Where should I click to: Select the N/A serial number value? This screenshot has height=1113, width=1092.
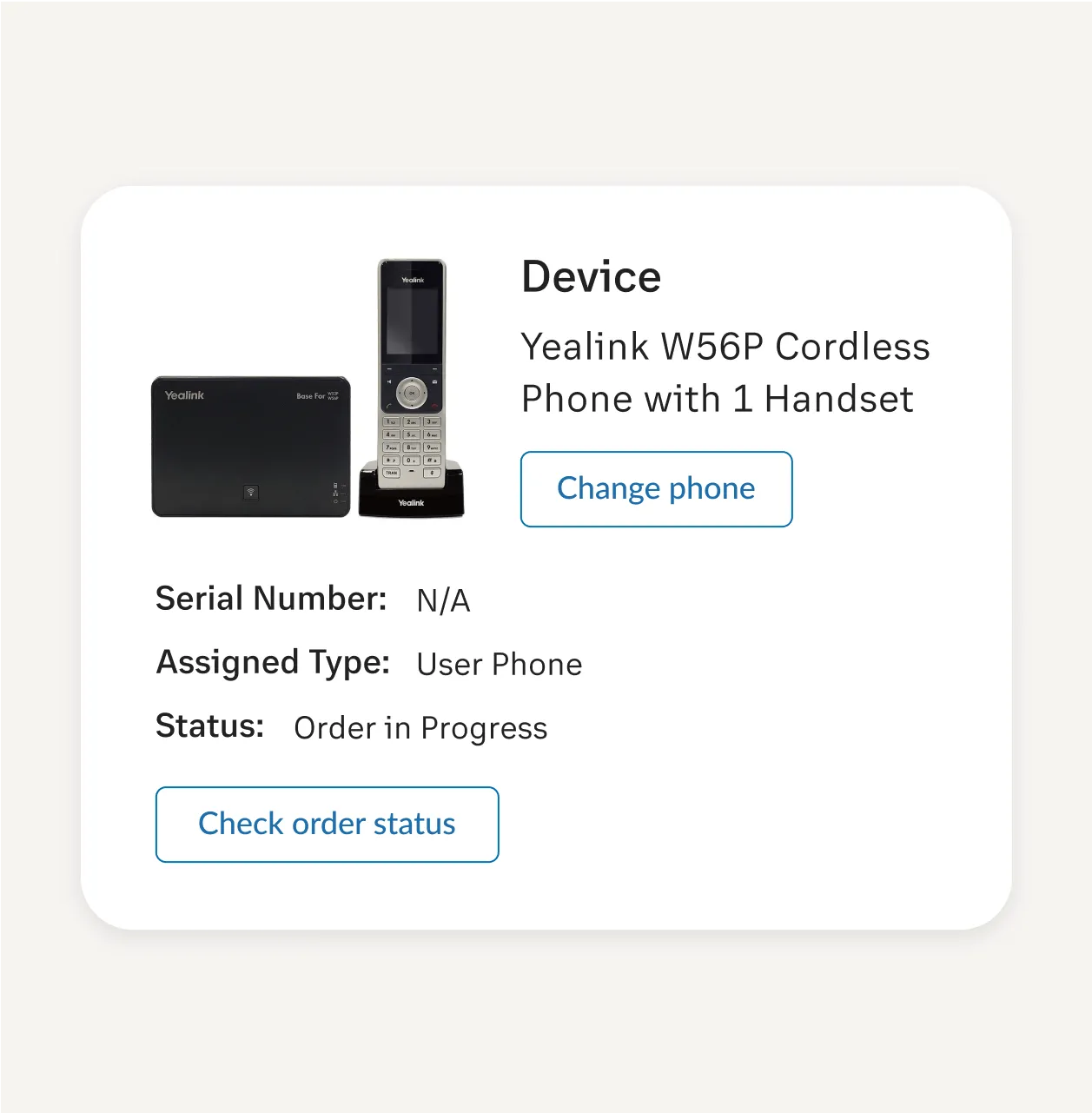tap(443, 600)
